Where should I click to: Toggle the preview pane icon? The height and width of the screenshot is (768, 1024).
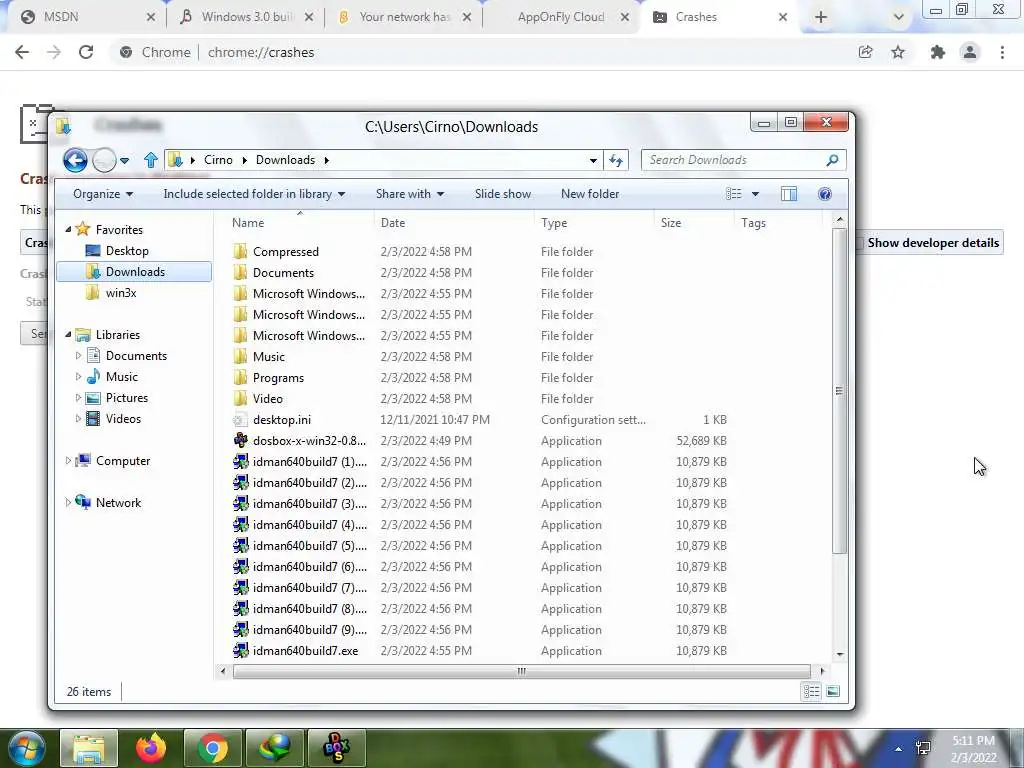click(789, 194)
